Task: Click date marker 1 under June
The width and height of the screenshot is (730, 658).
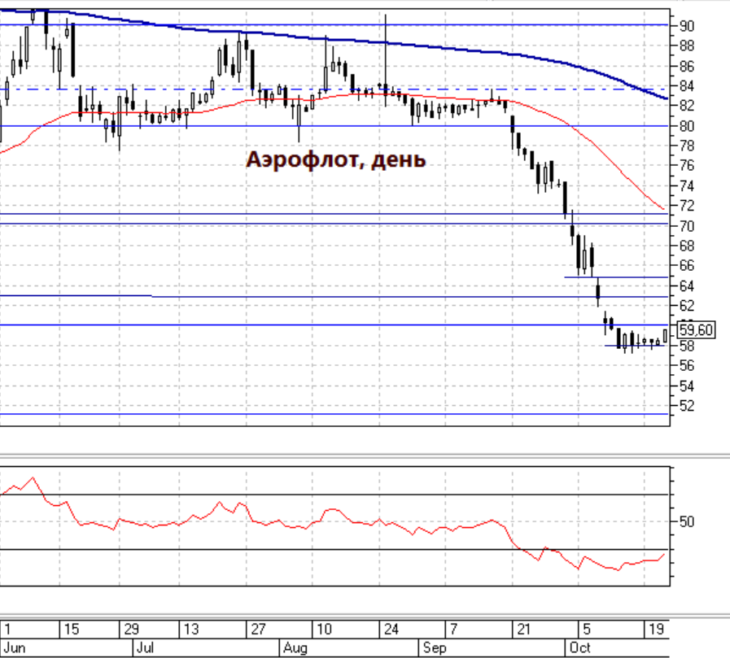Action: (x=7, y=630)
